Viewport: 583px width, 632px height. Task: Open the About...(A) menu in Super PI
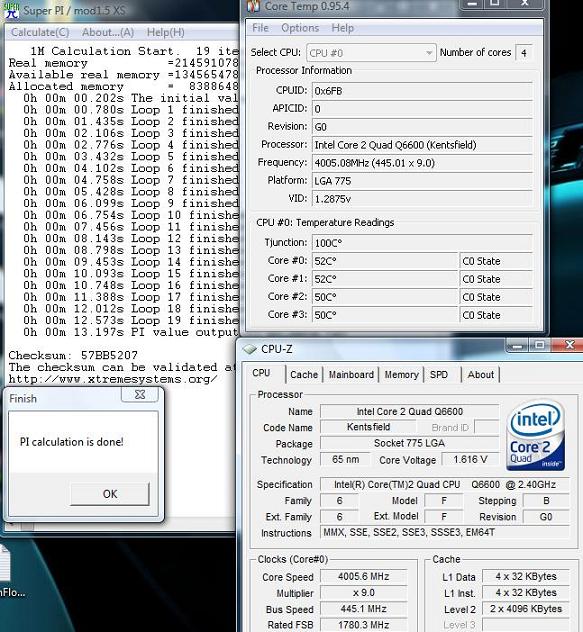coord(108,32)
